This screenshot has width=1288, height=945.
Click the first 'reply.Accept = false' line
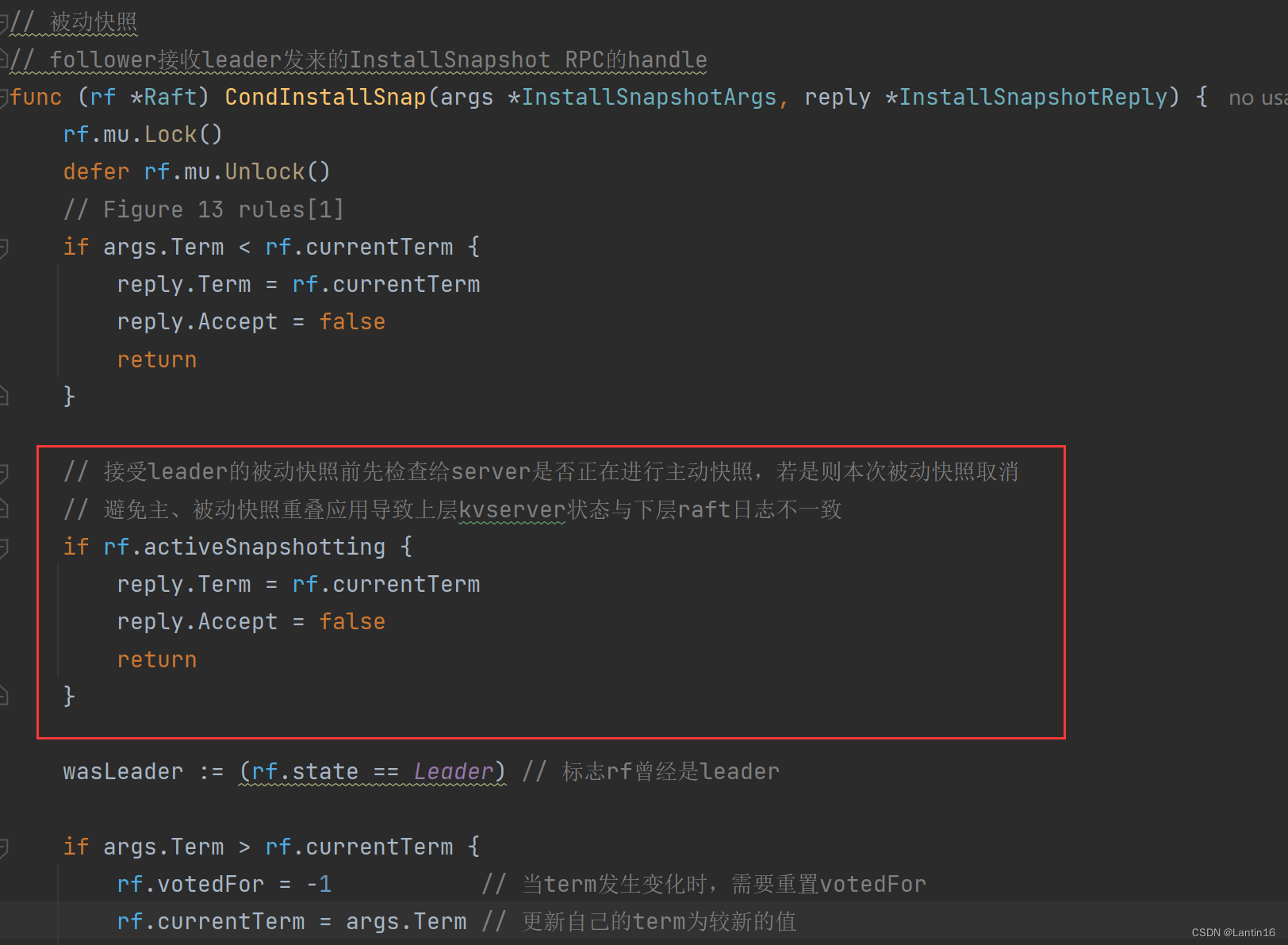[251, 321]
